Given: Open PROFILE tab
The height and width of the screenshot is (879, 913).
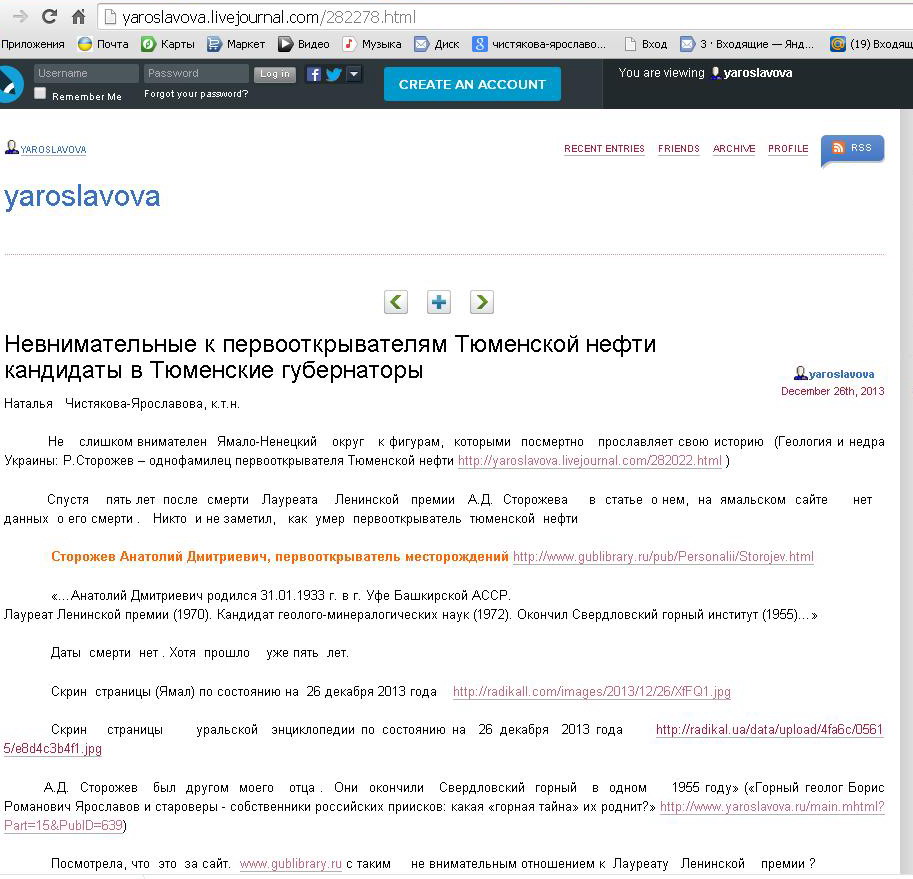Looking at the screenshot, I should tap(788, 148).
